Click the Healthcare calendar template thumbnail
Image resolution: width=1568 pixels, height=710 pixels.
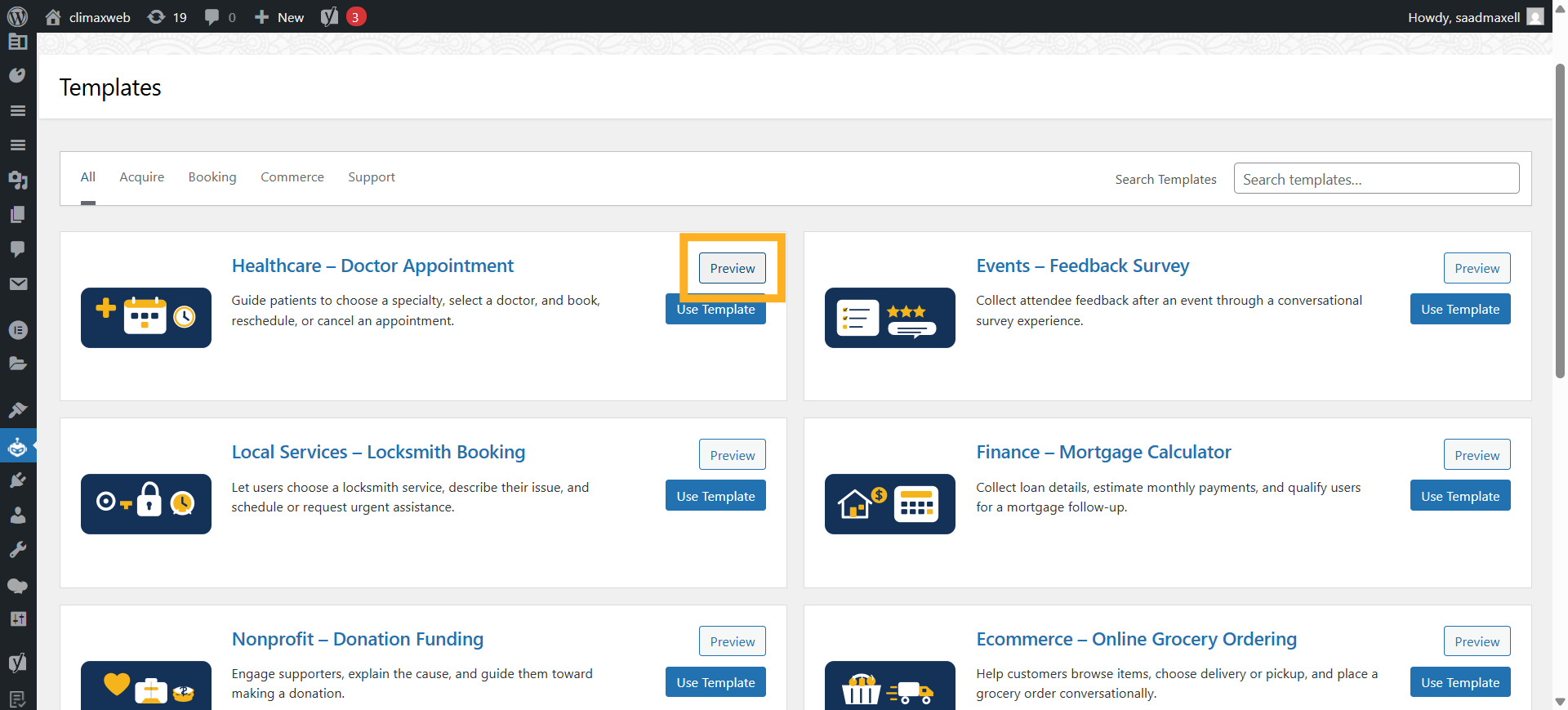pyautogui.click(x=146, y=318)
